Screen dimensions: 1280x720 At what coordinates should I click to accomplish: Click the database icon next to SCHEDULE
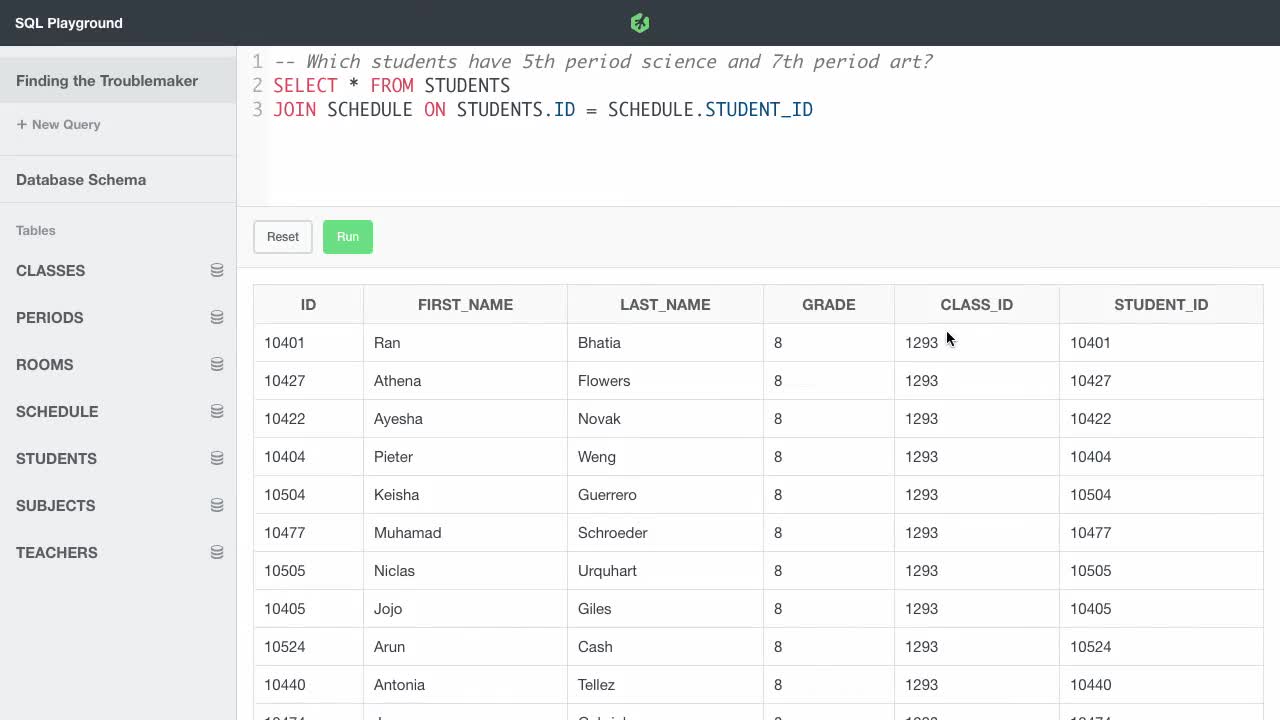(x=217, y=410)
